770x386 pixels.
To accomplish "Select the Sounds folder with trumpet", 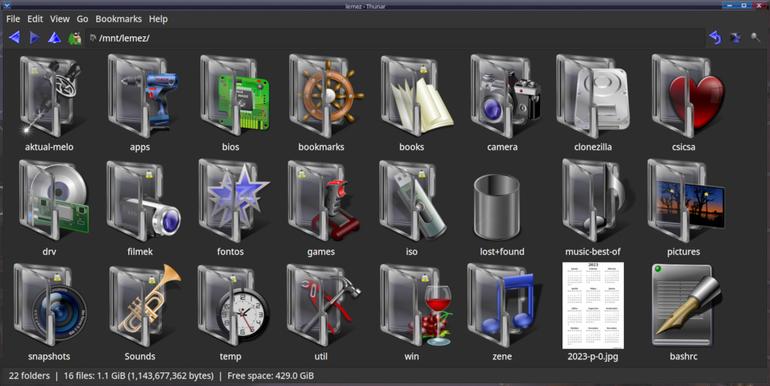I will pyautogui.click(x=144, y=305).
